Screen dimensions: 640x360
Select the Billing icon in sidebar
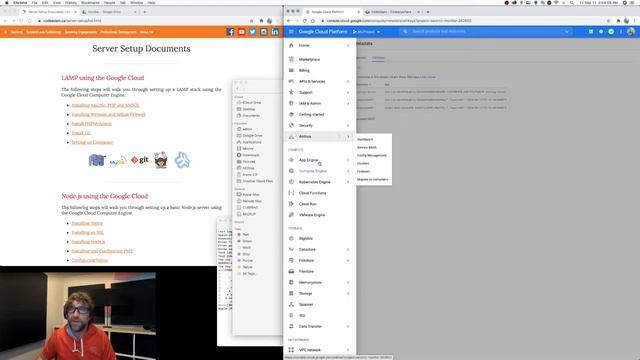(x=291, y=70)
